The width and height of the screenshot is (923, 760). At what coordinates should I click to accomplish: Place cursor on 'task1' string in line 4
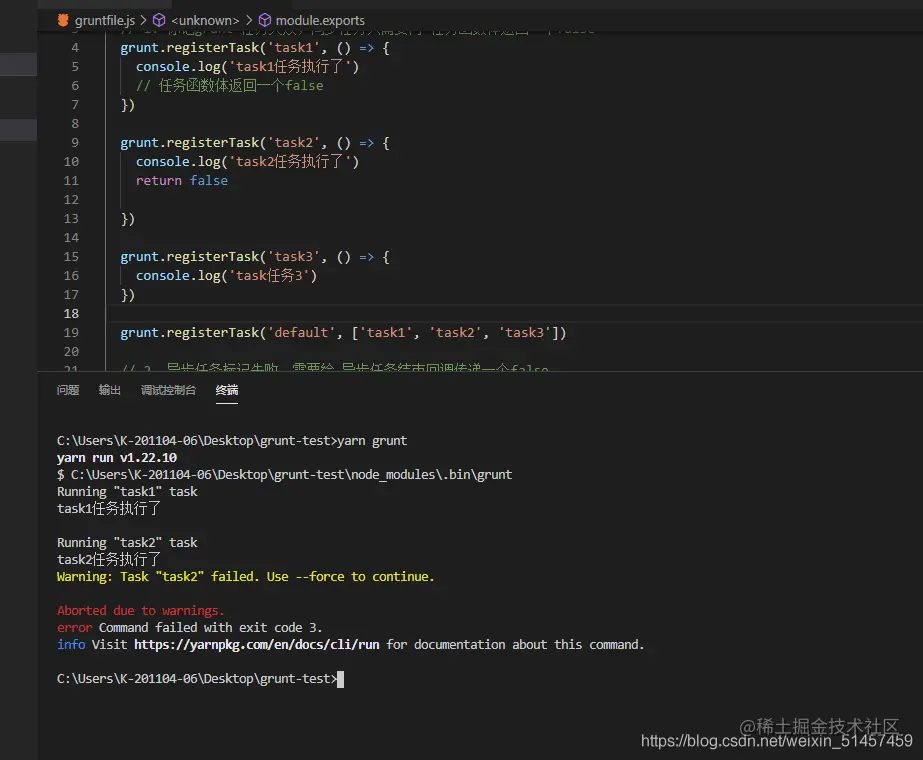[x=293, y=48]
